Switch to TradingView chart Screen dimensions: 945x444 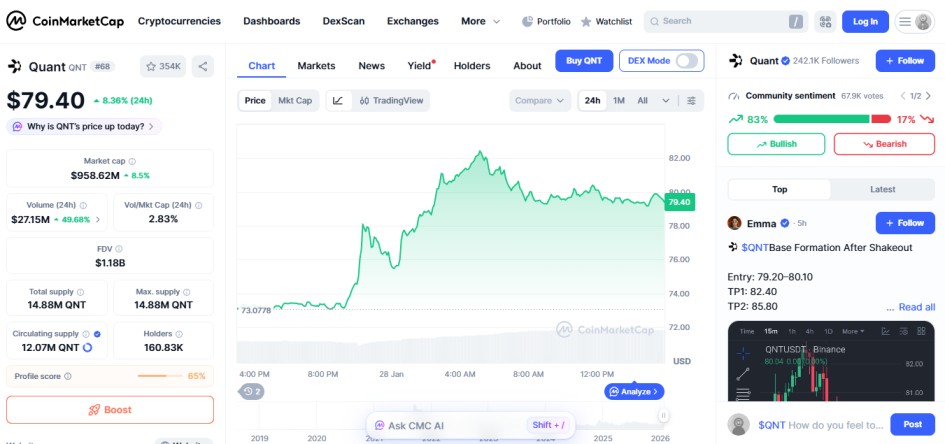pos(391,101)
